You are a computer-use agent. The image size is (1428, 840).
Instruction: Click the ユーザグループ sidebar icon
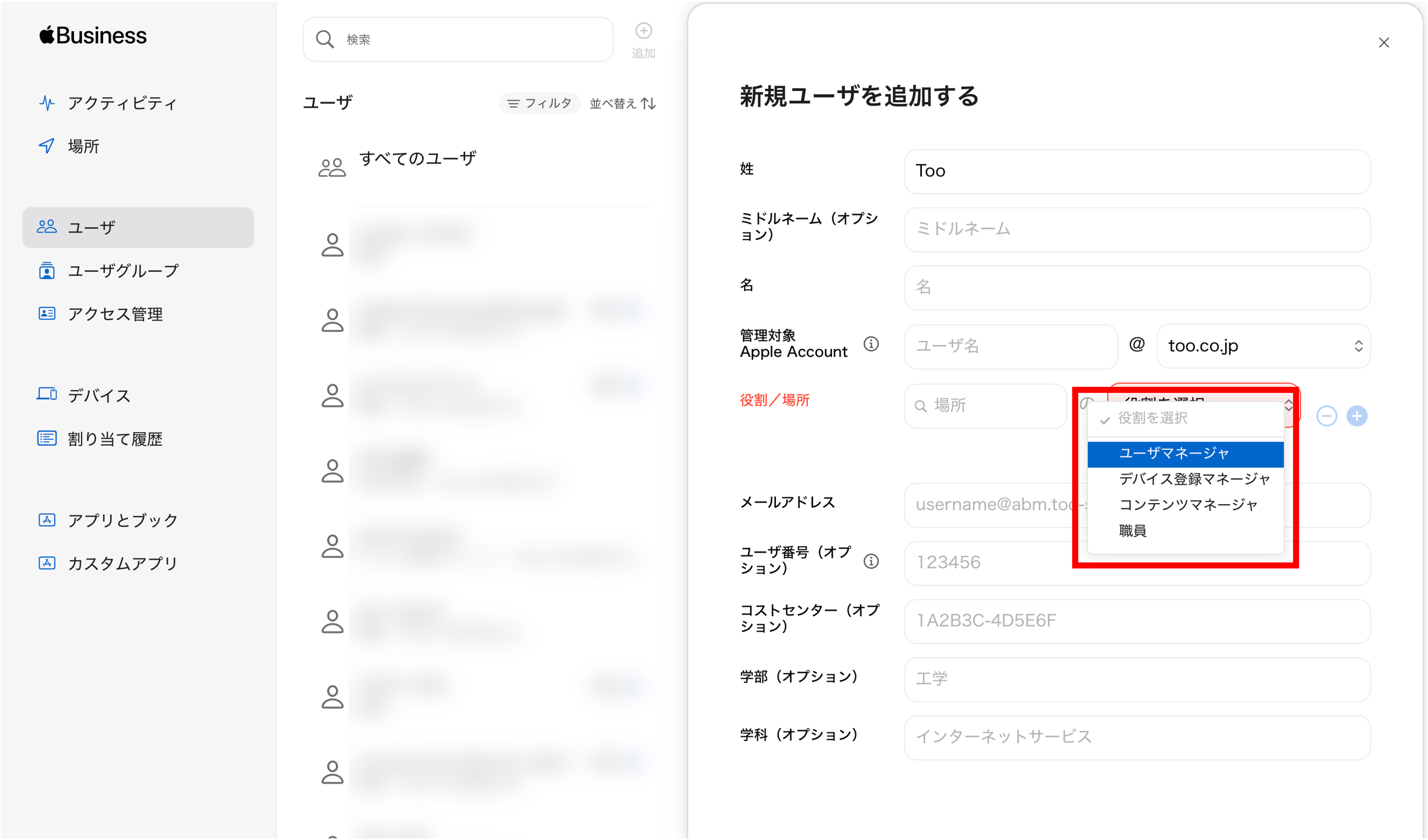click(46, 271)
